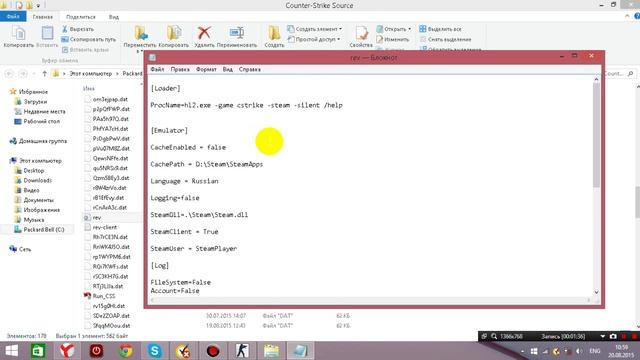
Task: Open the Вид menu in Notepad
Action: click(228, 69)
